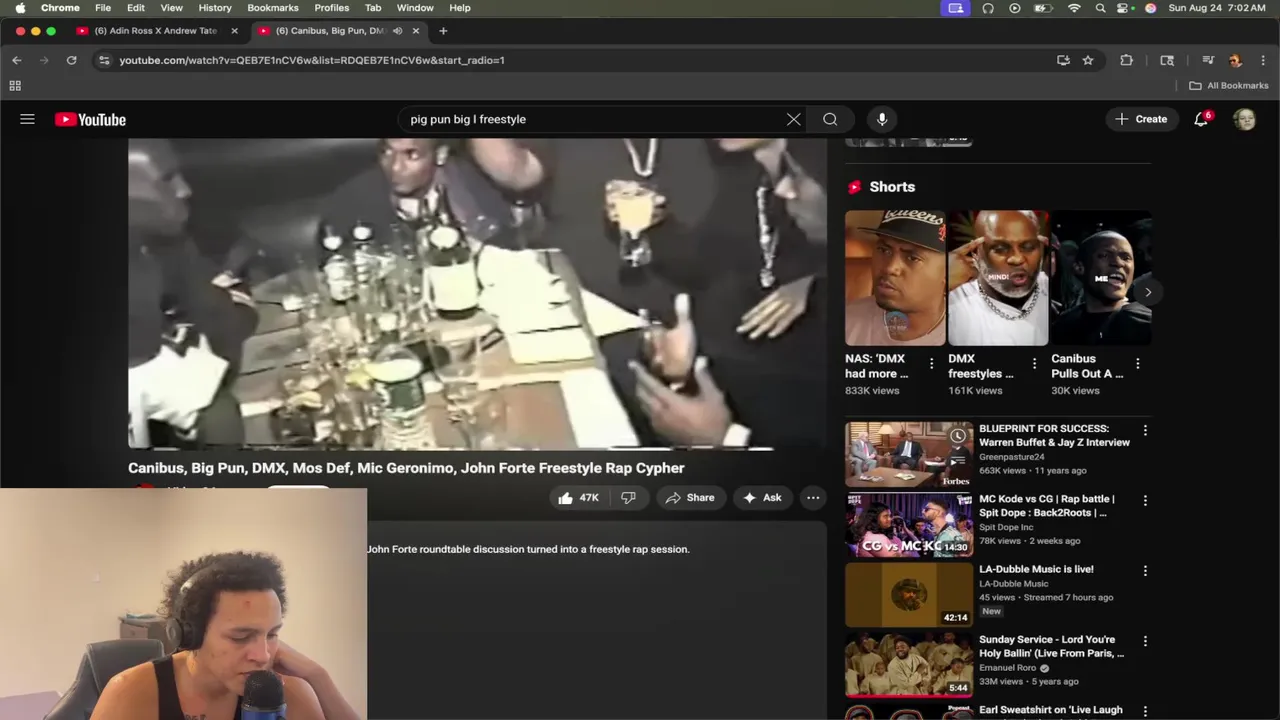The width and height of the screenshot is (1280, 720).
Task: Open account avatar menu on YouTube
Action: click(x=1244, y=119)
